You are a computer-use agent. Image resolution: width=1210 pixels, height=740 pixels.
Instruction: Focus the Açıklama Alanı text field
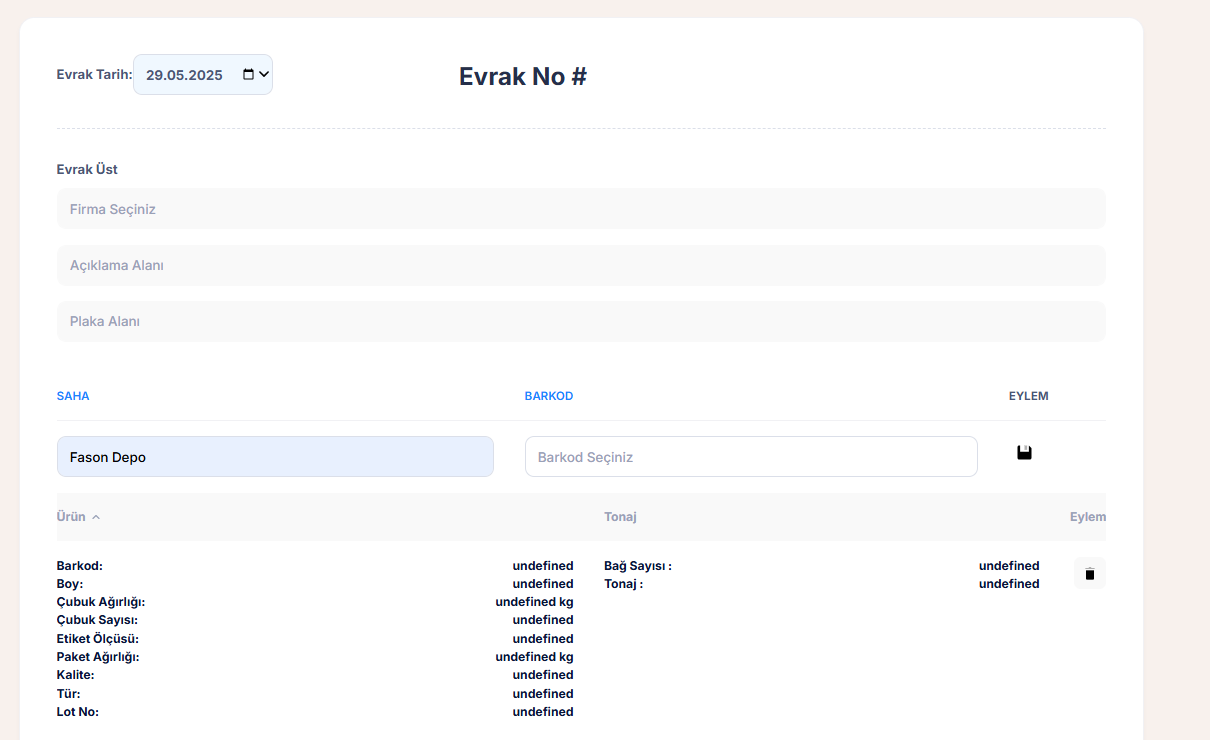click(x=580, y=266)
